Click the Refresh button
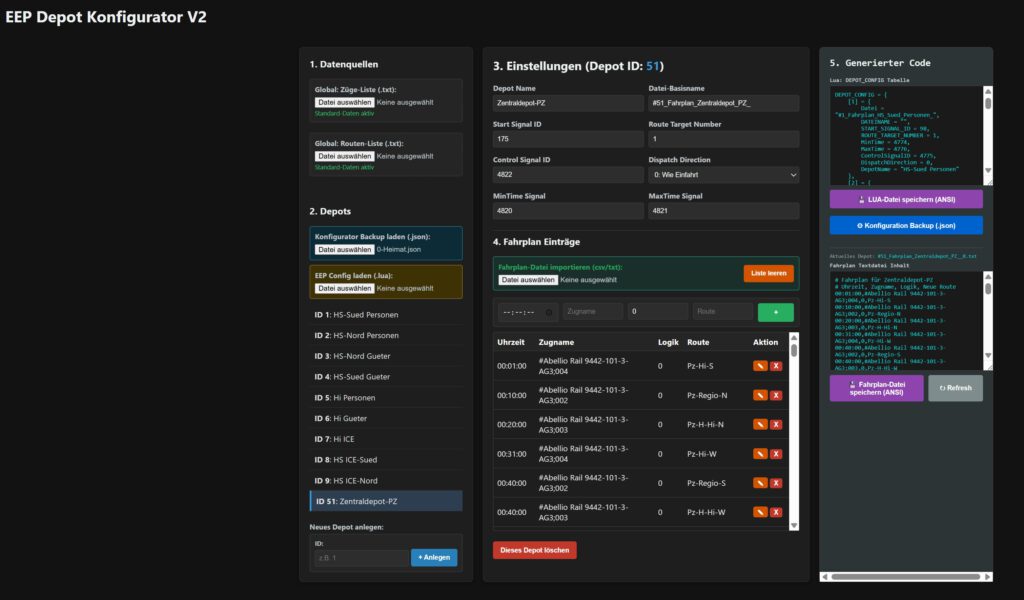Viewport: 1024px width, 600px height. click(x=955, y=389)
